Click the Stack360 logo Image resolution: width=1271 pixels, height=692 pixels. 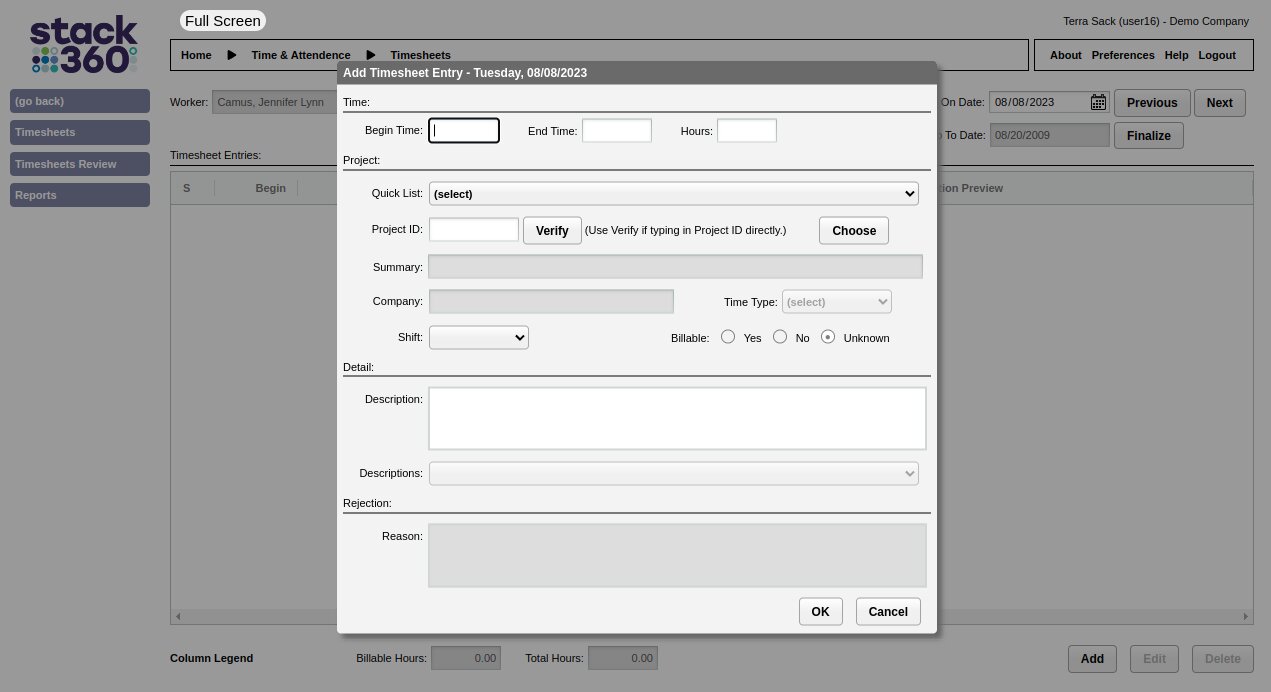(83, 45)
